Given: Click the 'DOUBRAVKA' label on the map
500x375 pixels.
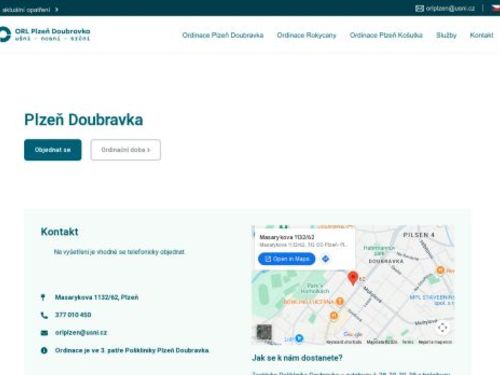Looking at the screenshot, I should coord(386,261).
